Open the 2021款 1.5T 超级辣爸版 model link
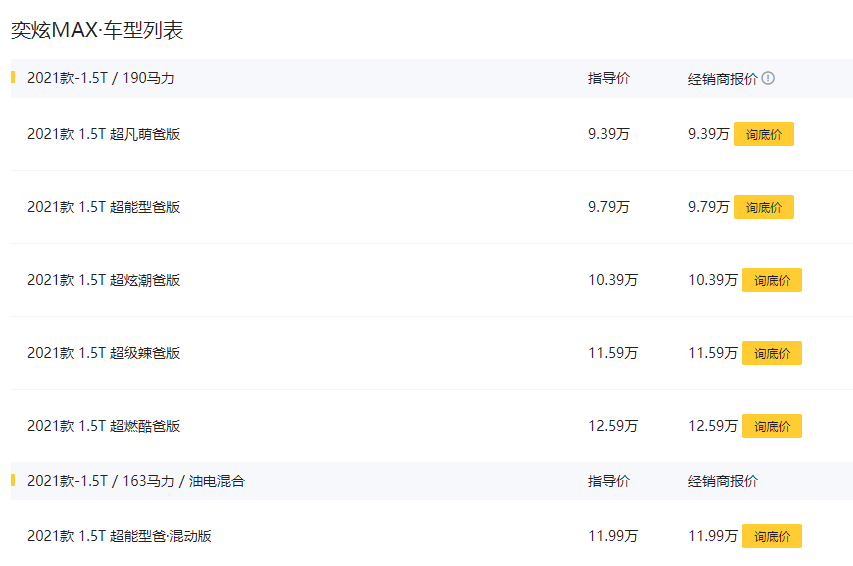Image resolution: width=853 pixels, height=566 pixels. 103,353
